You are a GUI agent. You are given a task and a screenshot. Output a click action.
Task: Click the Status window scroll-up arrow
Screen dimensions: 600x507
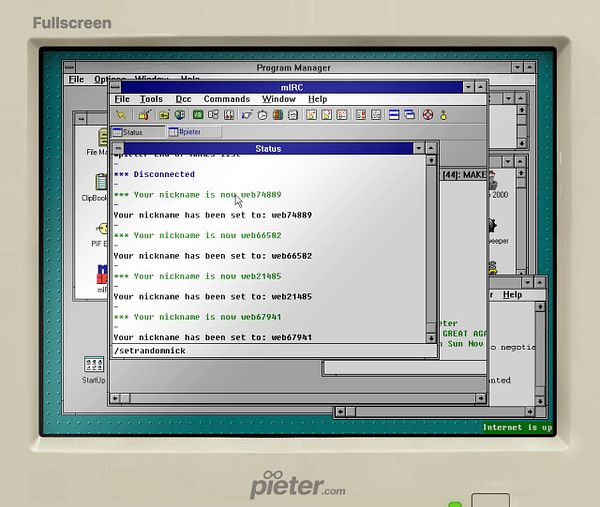[431, 160]
